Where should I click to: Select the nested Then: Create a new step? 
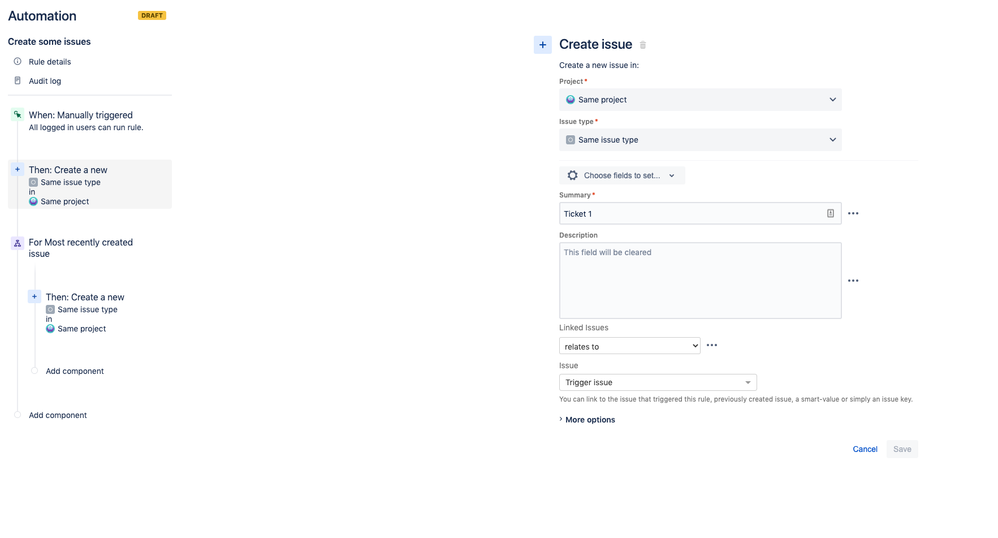click(x=85, y=312)
